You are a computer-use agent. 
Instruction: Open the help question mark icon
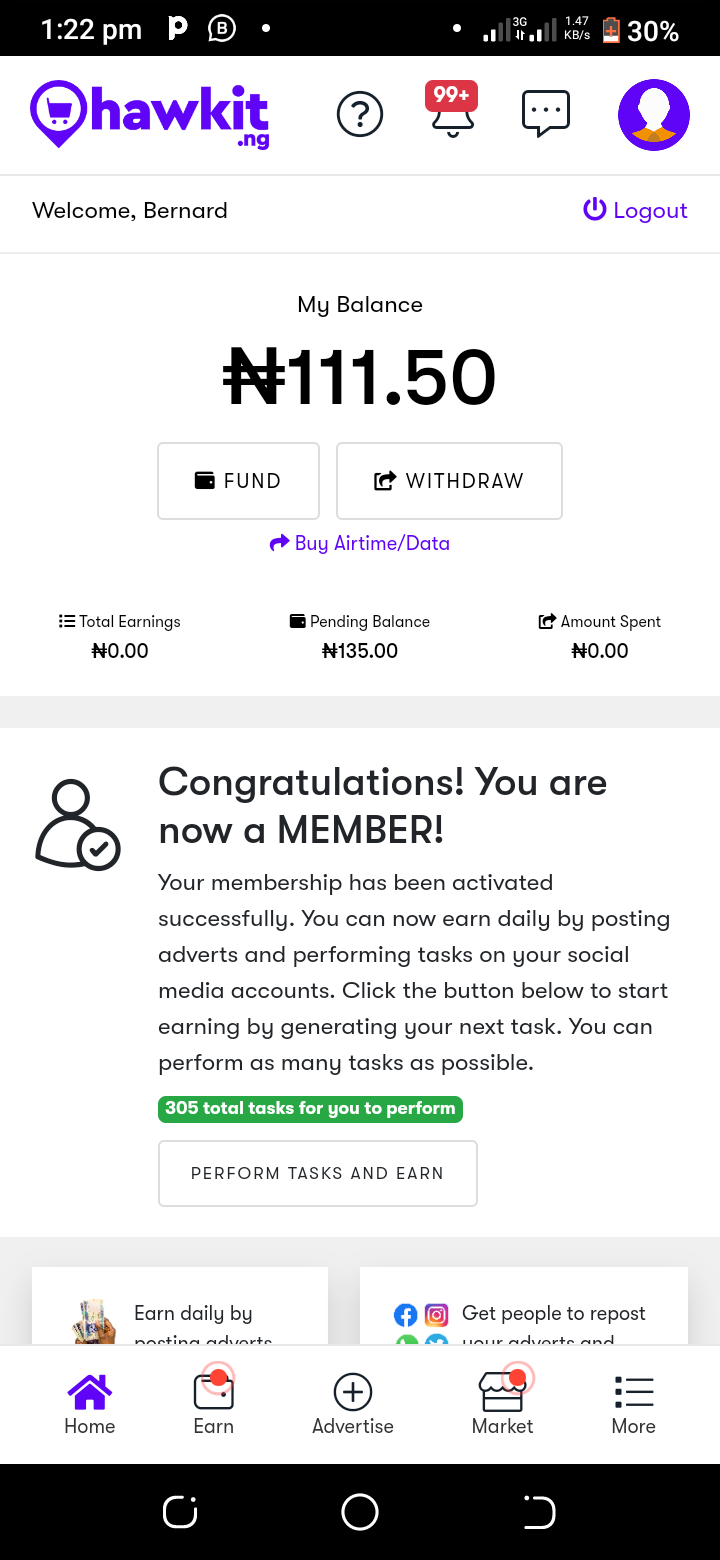tap(360, 114)
